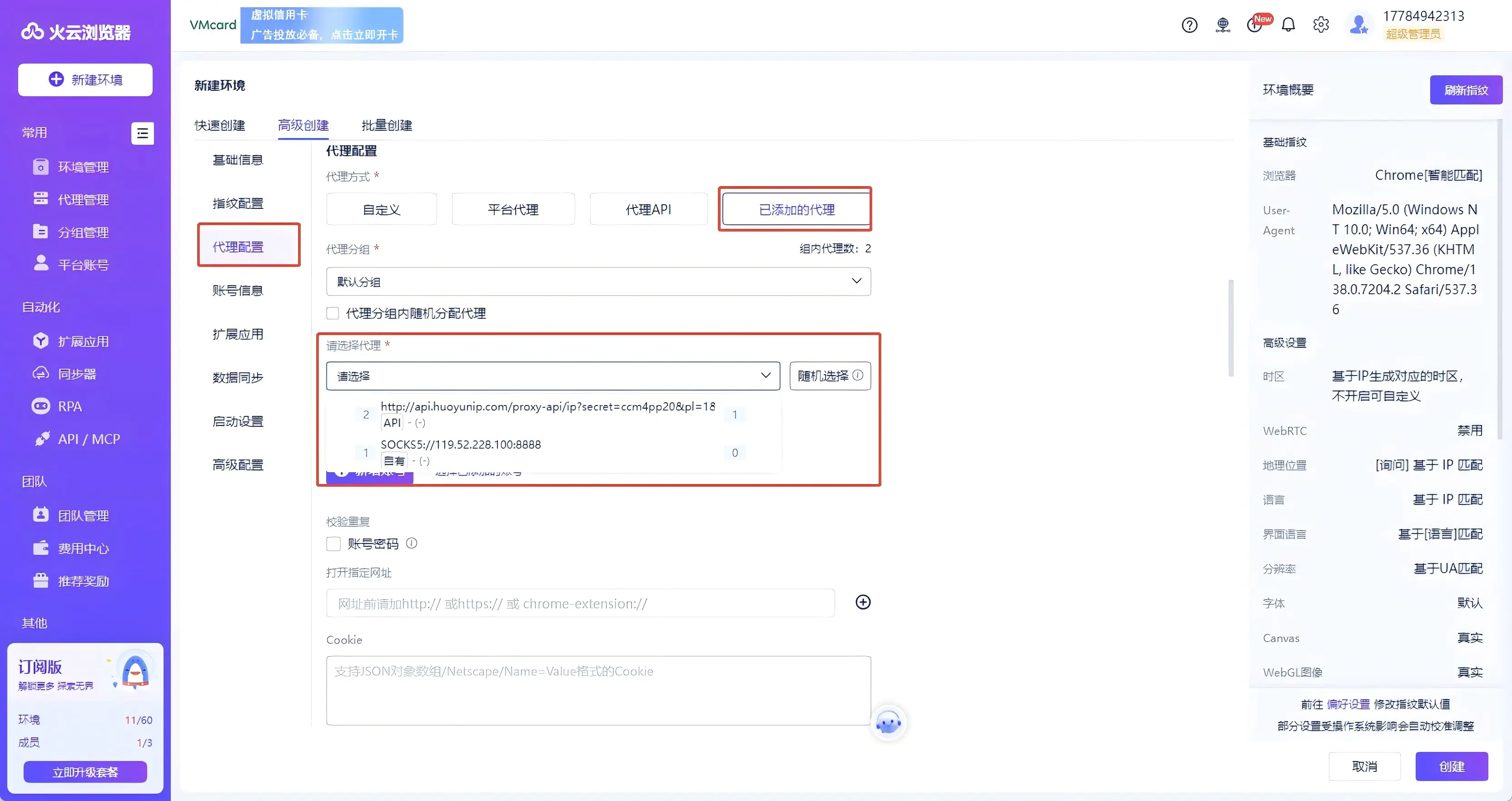Switch to 批量创建 tab
1512x801 pixels.
point(387,125)
